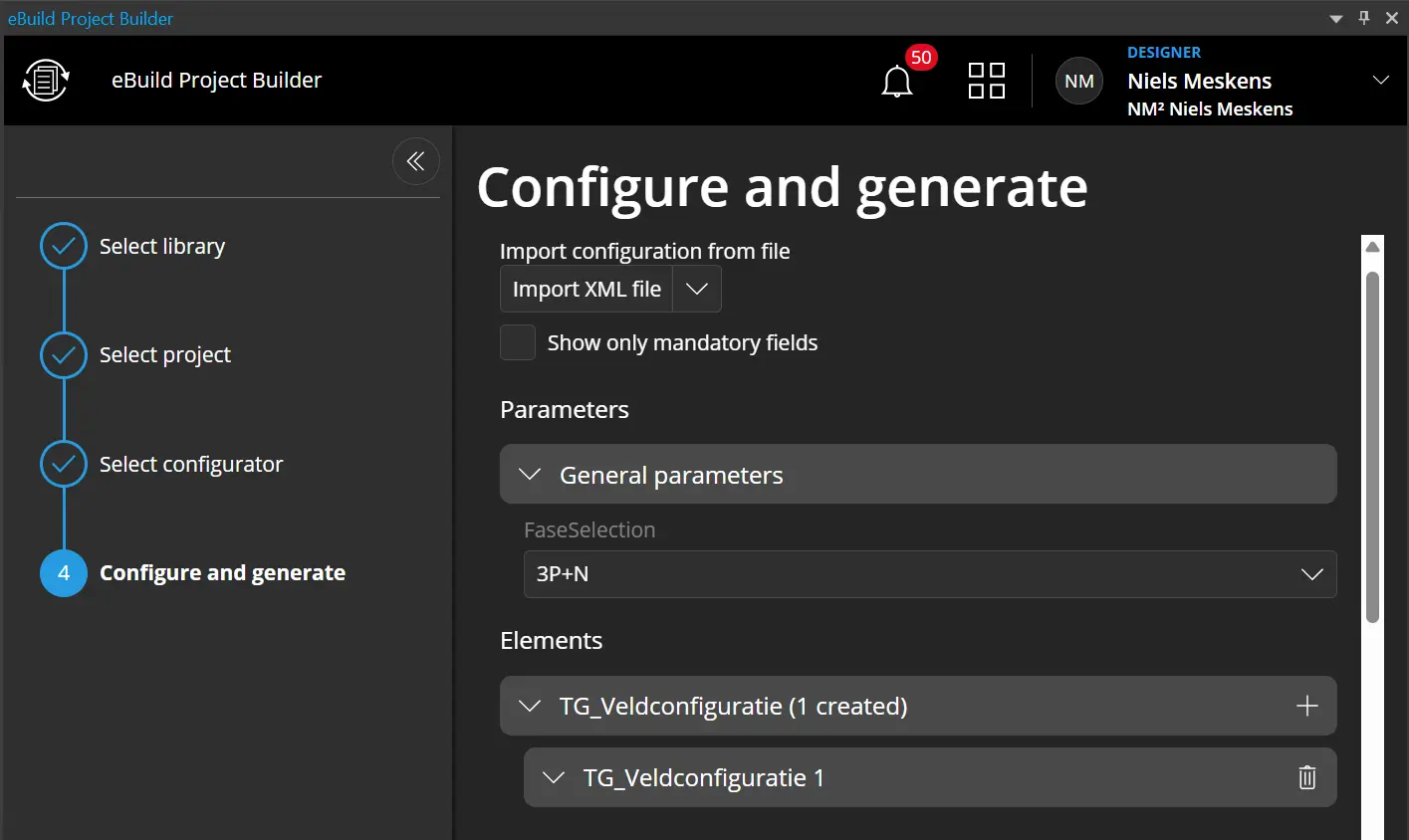Add a new TG_Veldconfiguratie element

pyautogui.click(x=1307, y=706)
